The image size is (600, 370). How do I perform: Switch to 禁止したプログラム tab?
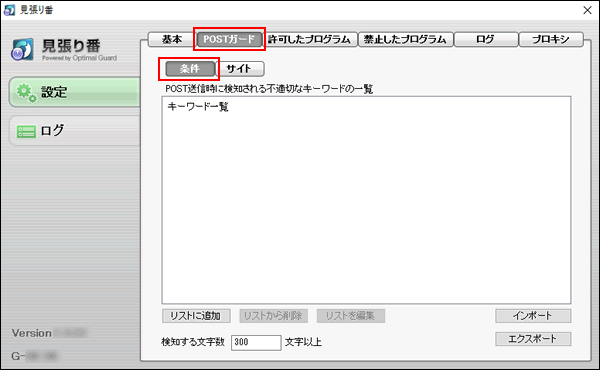pyautogui.click(x=405, y=39)
